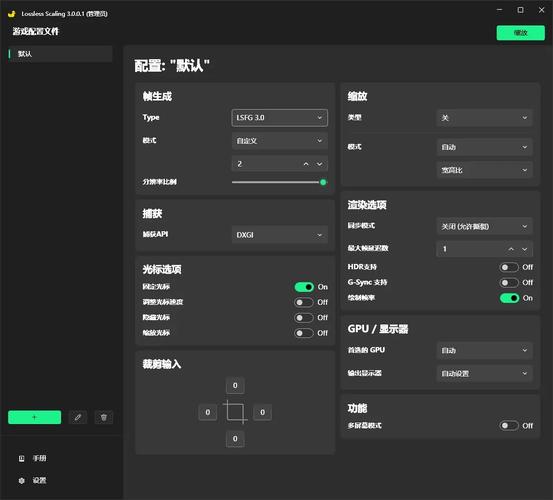Increase frame generation multiplier with up arrow
The image size is (553, 500).
306,164
